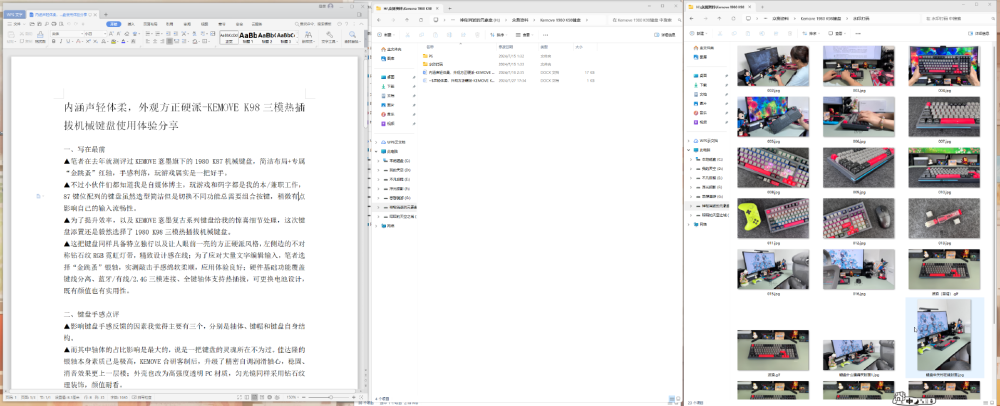Image resolution: width=1000 pixels, height=406 pixels.
Task: Center the paragraph in WPS
Action: tap(155, 41)
